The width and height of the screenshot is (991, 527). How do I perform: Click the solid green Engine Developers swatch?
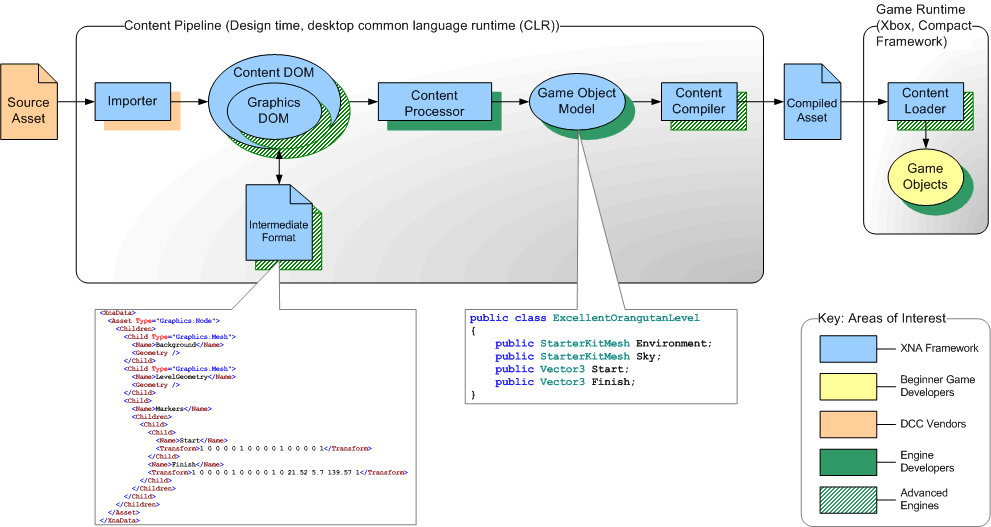coord(848,461)
